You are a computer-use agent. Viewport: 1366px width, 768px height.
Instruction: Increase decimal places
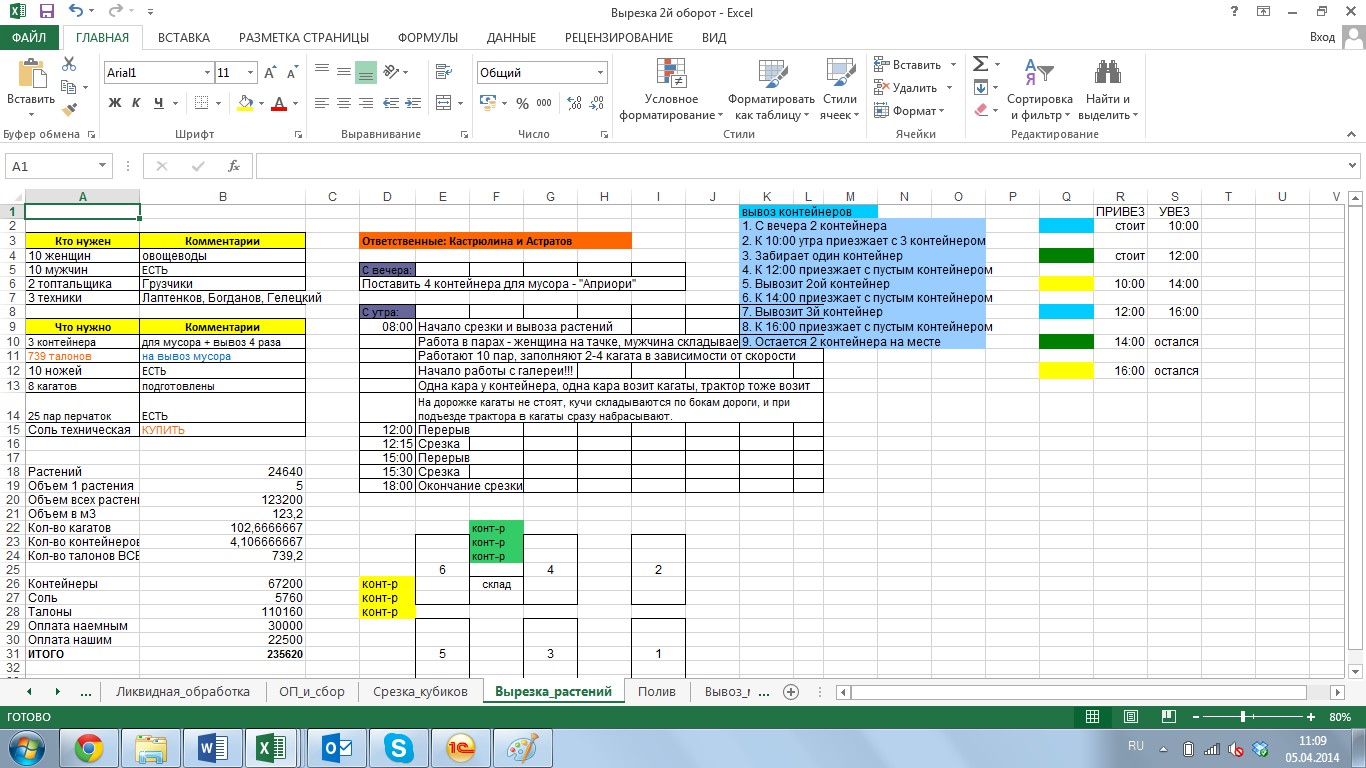[x=574, y=103]
